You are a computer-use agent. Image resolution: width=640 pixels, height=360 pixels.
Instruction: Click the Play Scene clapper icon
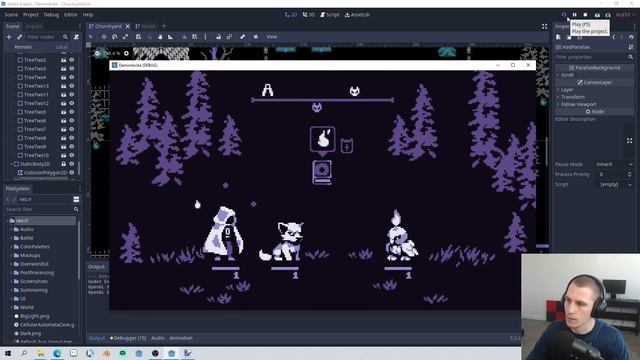[597, 15]
